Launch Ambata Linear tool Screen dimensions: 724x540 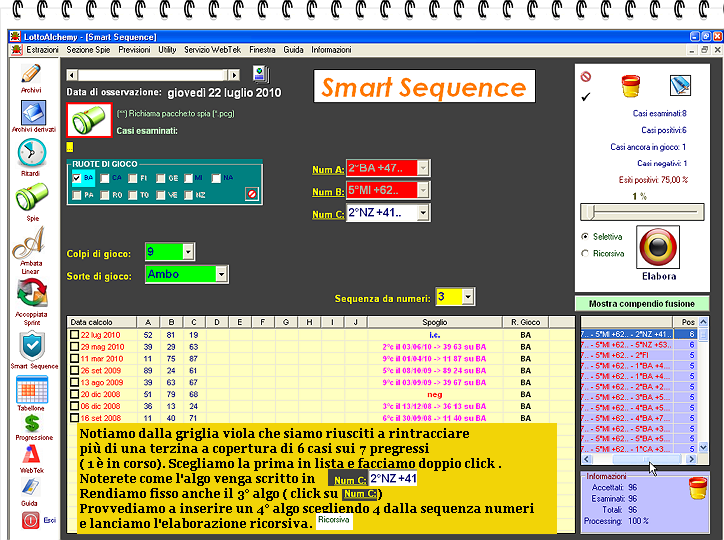click(x=30, y=242)
